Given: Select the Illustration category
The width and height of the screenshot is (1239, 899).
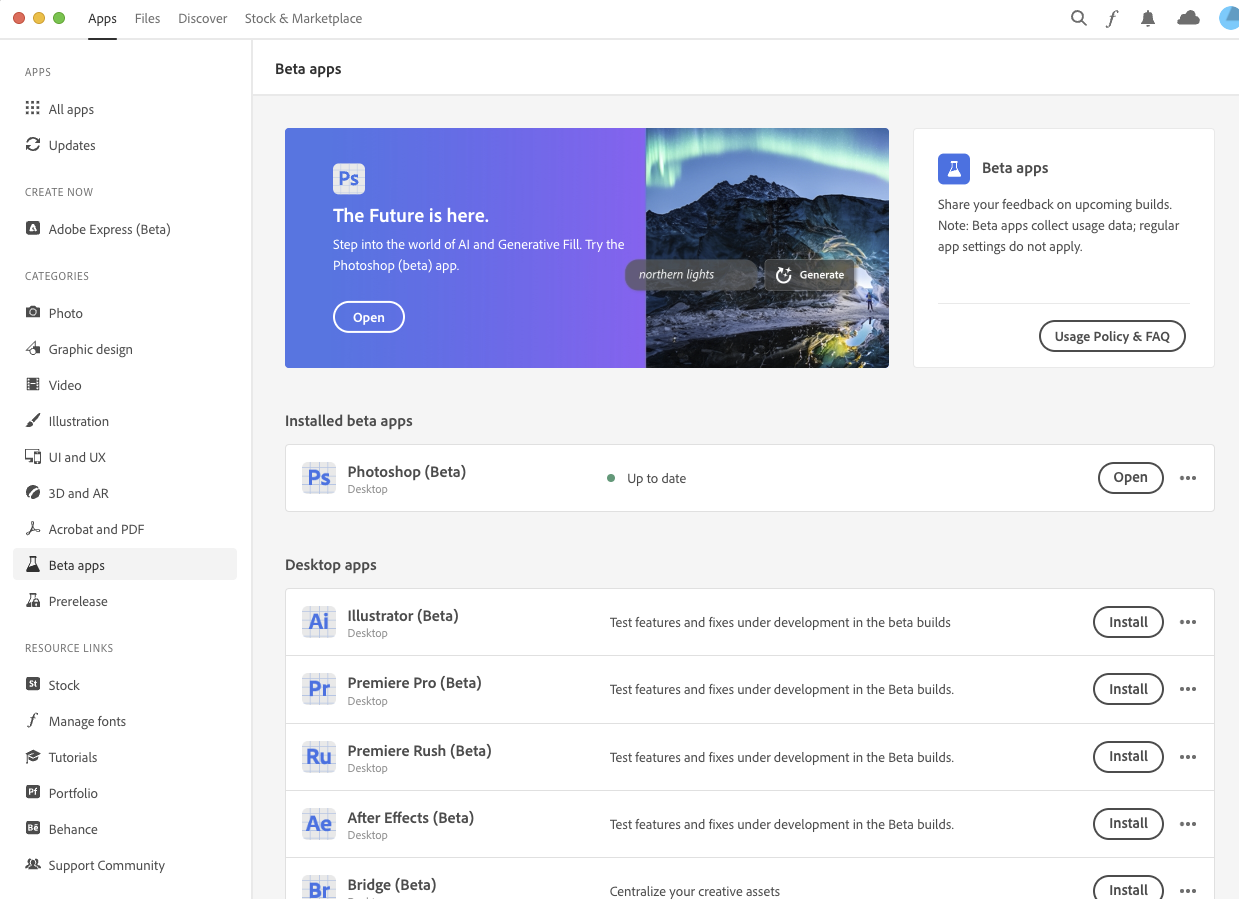Looking at the screenshot, I should tap(125, 421).
